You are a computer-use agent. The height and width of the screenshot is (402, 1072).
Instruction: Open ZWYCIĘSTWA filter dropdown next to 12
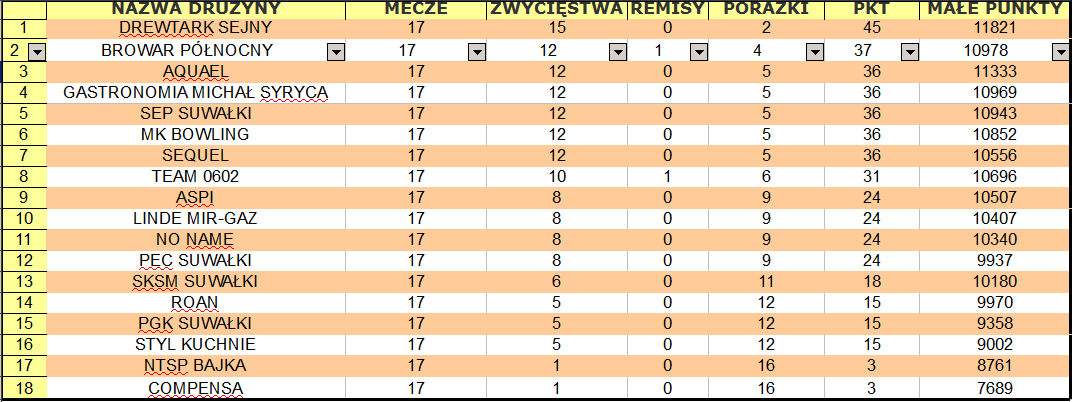coord(618,51)
